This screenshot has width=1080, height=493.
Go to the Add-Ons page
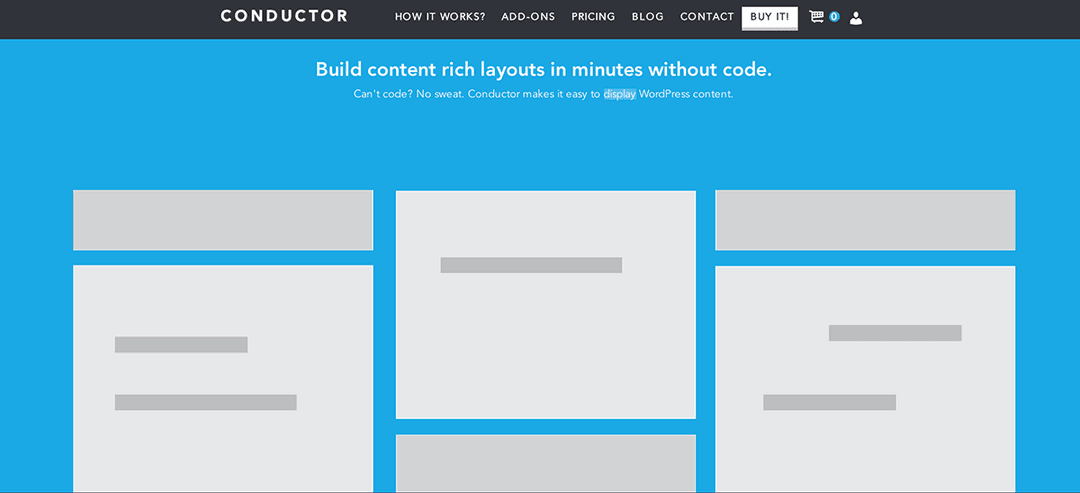[528, 17]
